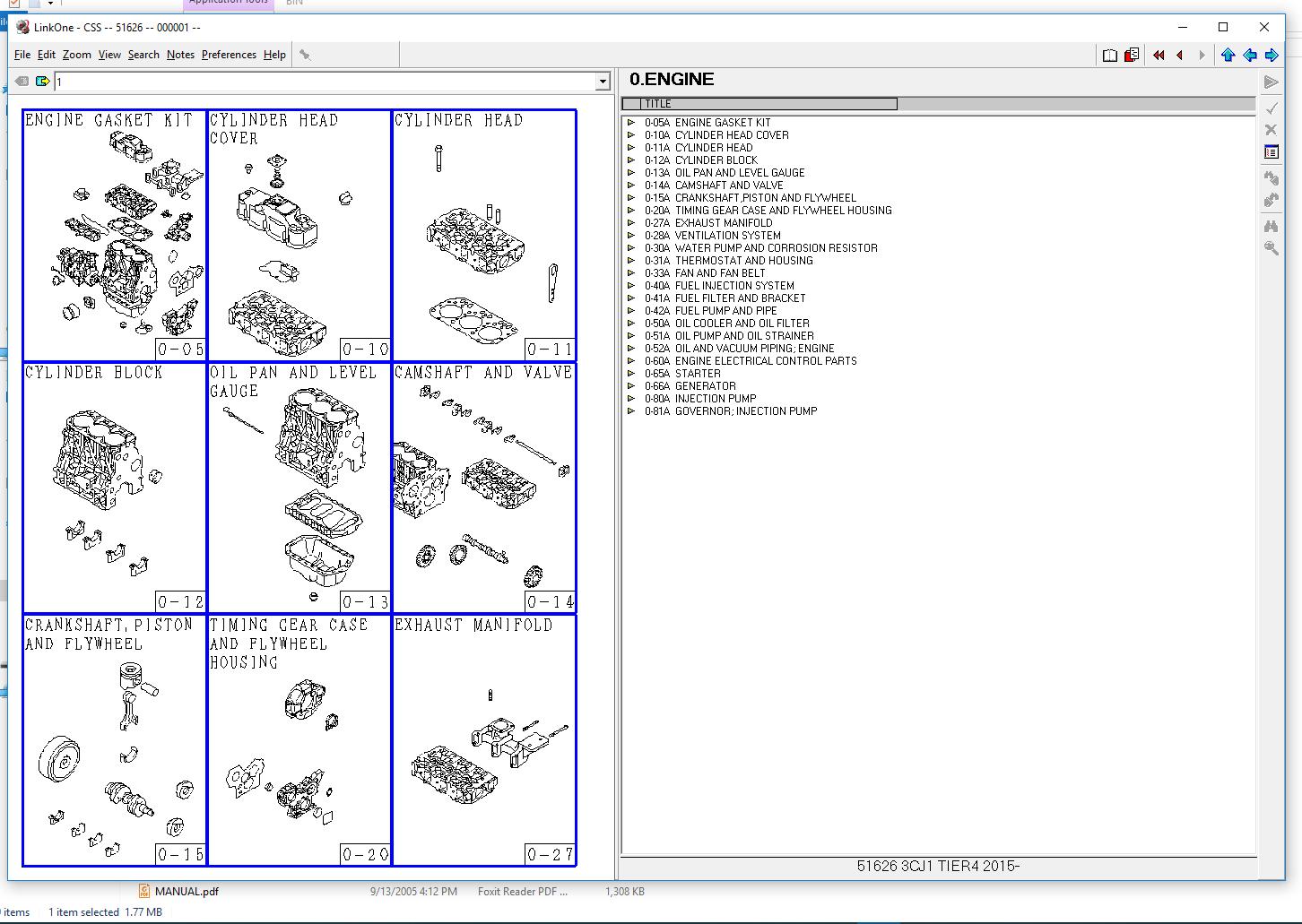Open the page number dropdown arrow
The image size is (1302, 924).
[603, 81]
